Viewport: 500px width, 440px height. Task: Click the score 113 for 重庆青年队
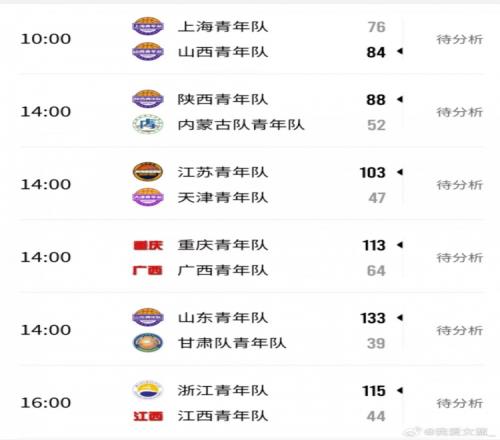[x=374, y=246]
